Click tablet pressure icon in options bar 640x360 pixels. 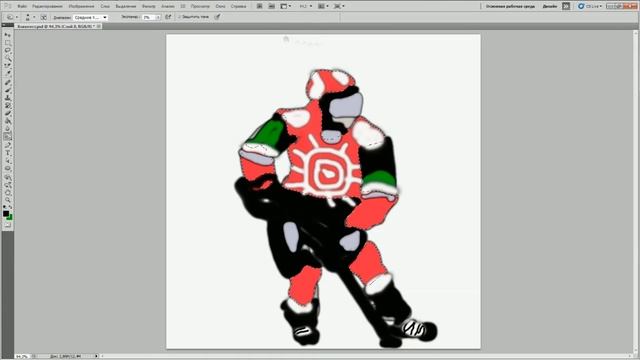coord(218,17)
